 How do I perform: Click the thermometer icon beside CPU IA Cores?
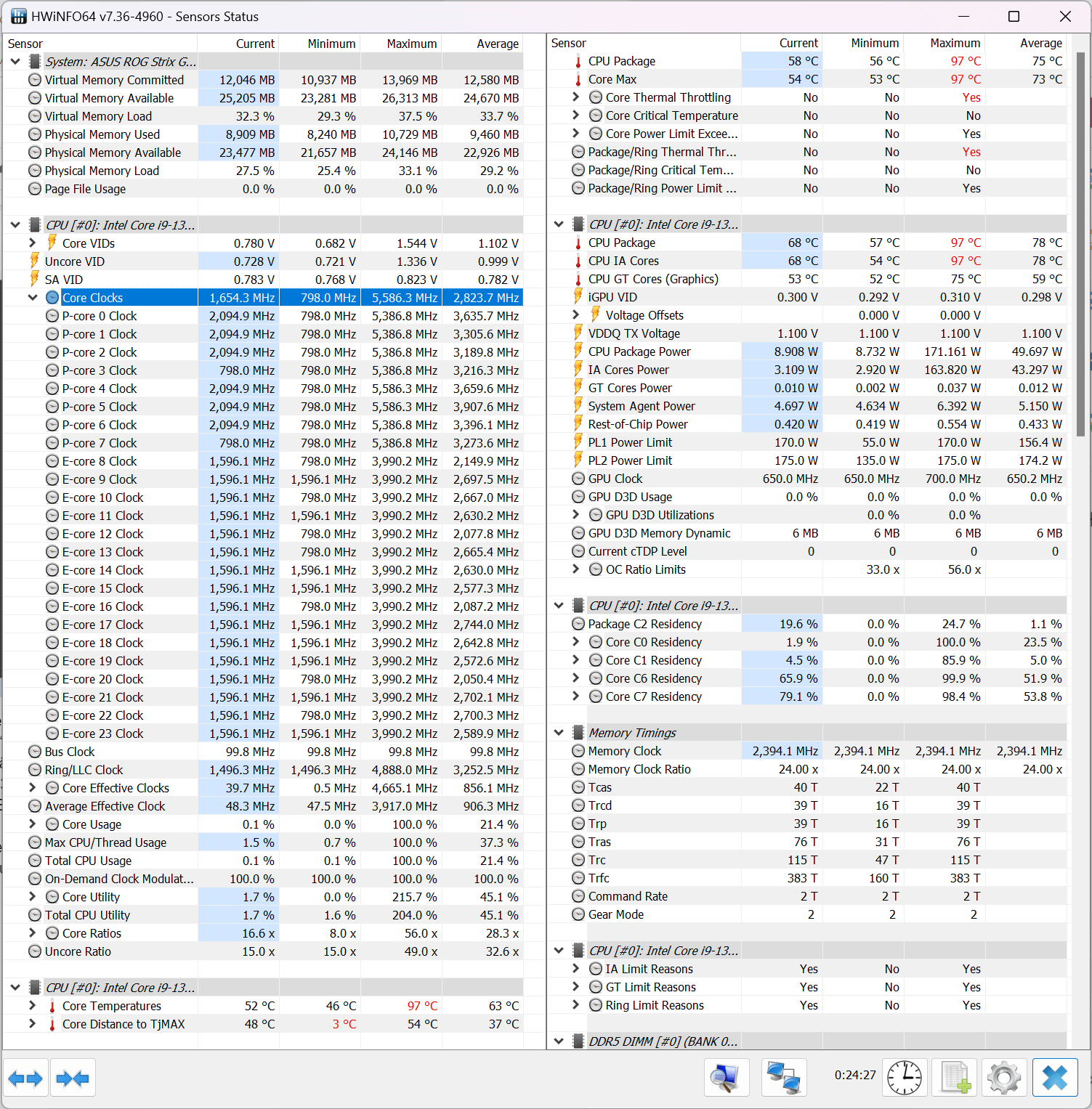[x=578, y=261]
